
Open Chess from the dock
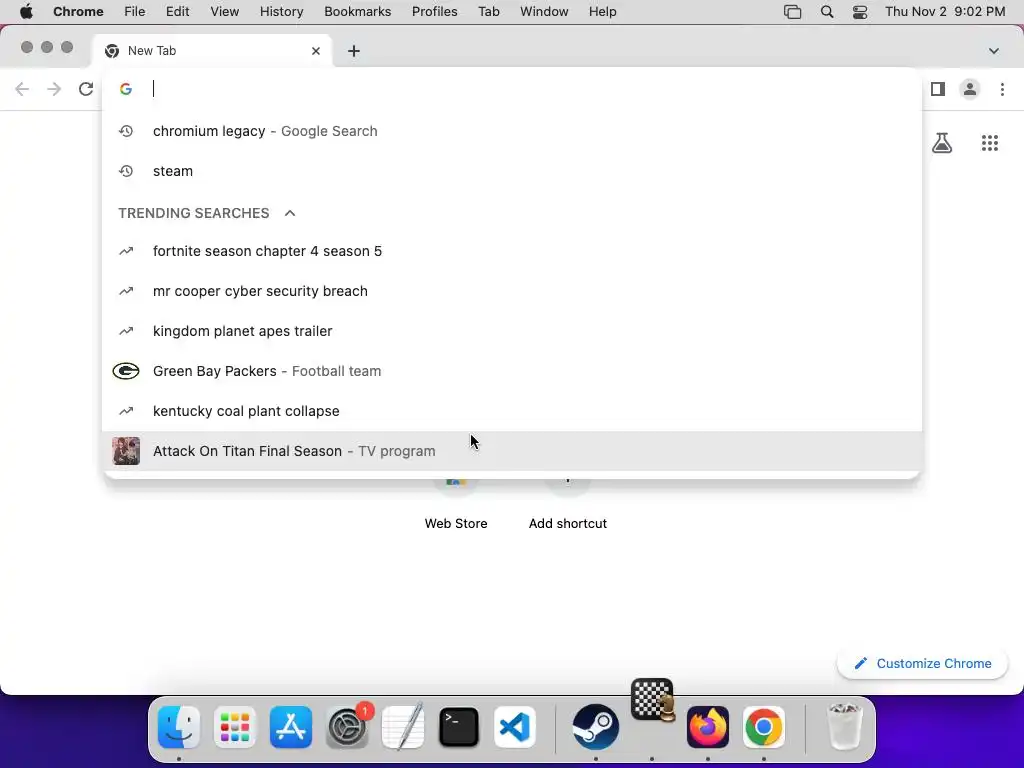pos(652,700)
